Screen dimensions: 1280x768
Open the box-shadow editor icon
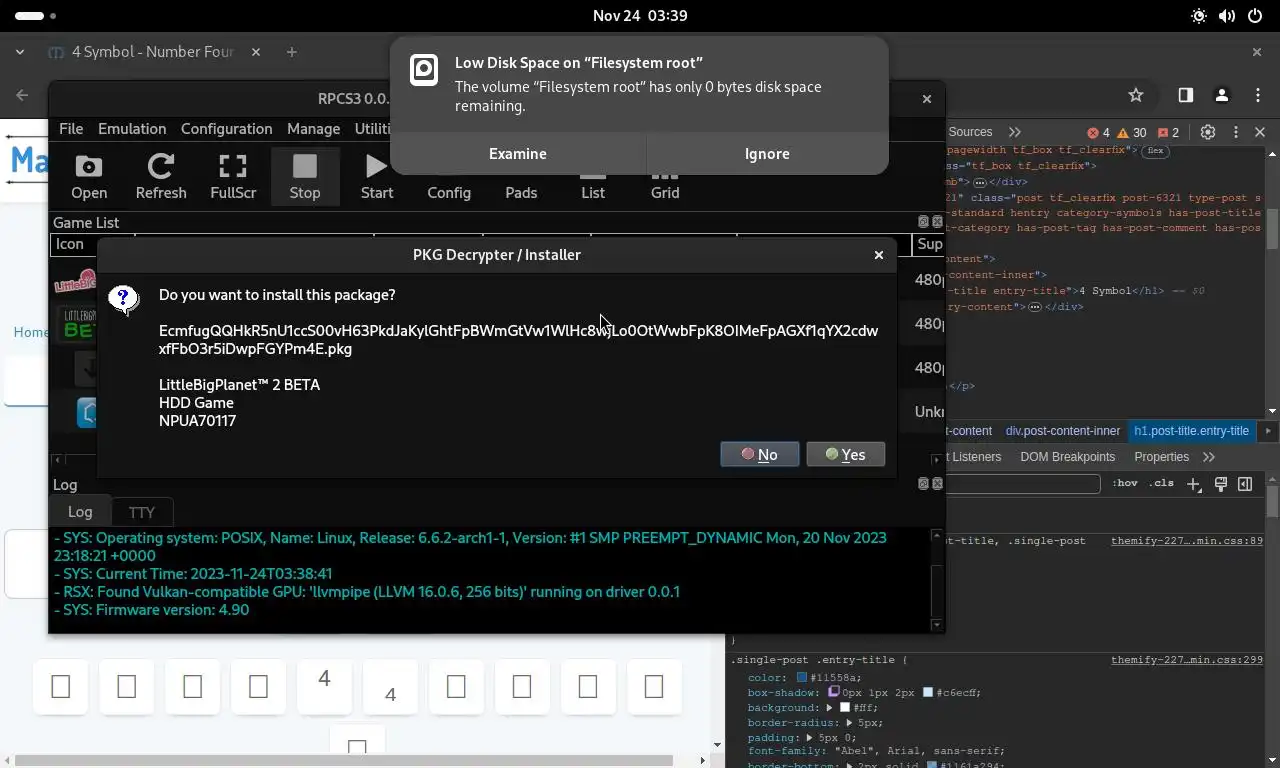click(x=832, y=692)
